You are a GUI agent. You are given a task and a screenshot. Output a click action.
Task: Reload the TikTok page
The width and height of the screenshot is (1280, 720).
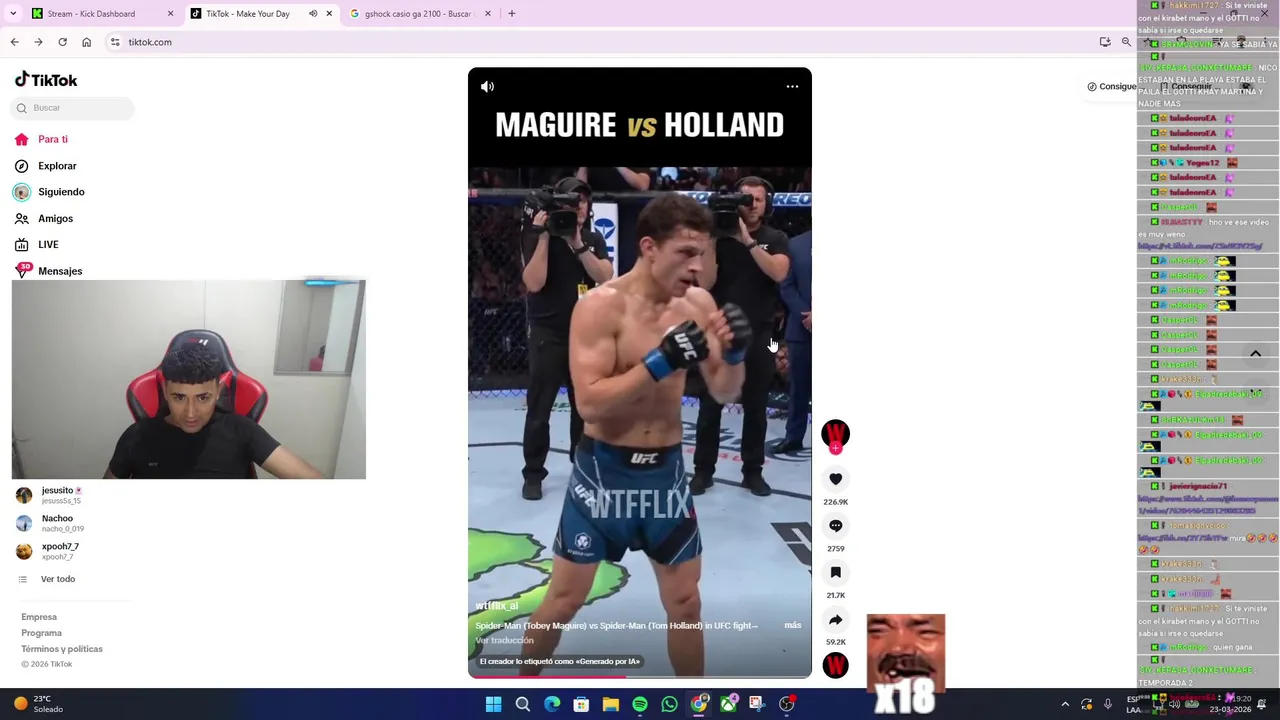(62, 42)
